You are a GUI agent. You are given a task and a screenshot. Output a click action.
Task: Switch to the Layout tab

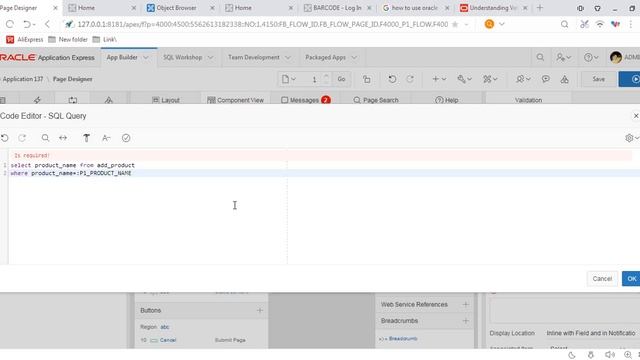point(166,100)
